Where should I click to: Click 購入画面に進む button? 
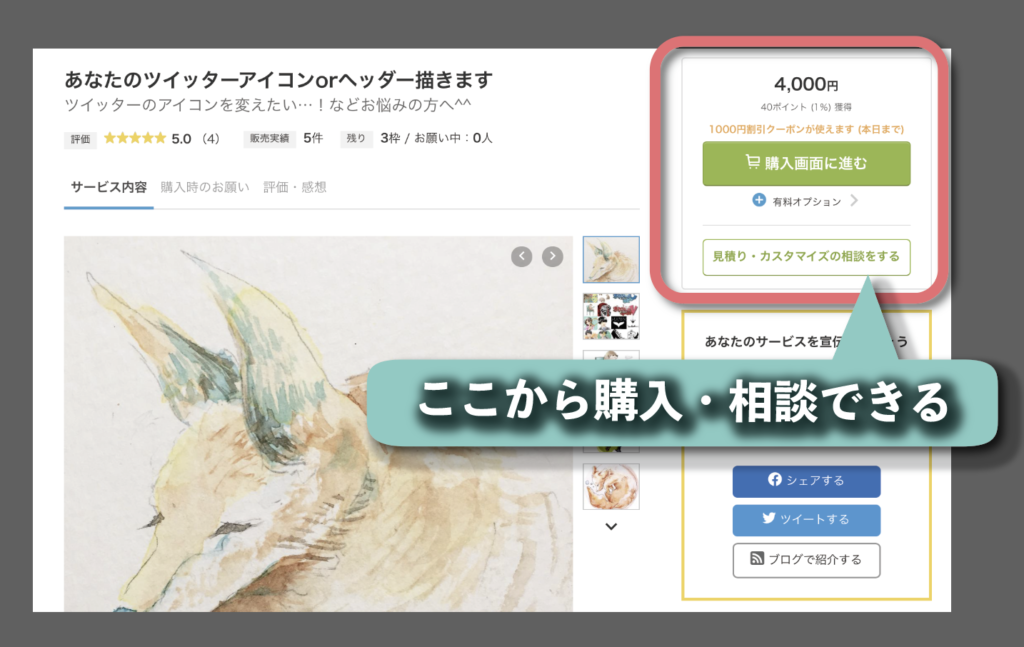click(x=807, y=163)
